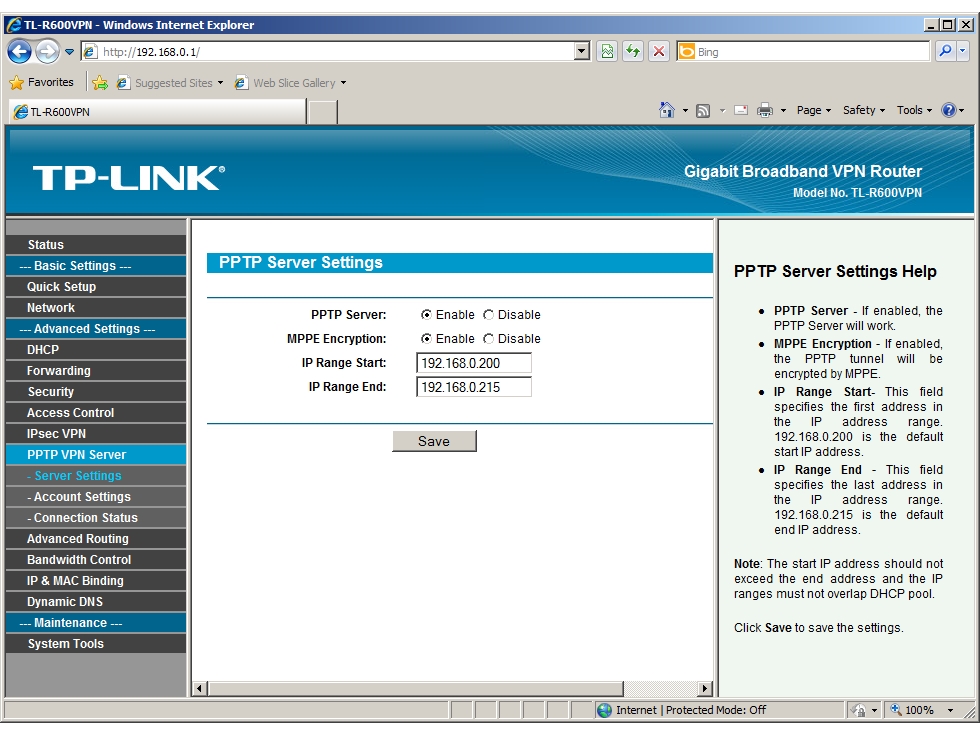Image resolution: width=980 pixels, height=735 pixels.
Task: Click the Help question mark icon
Action: pyautogui.click(x=949, y=111)
